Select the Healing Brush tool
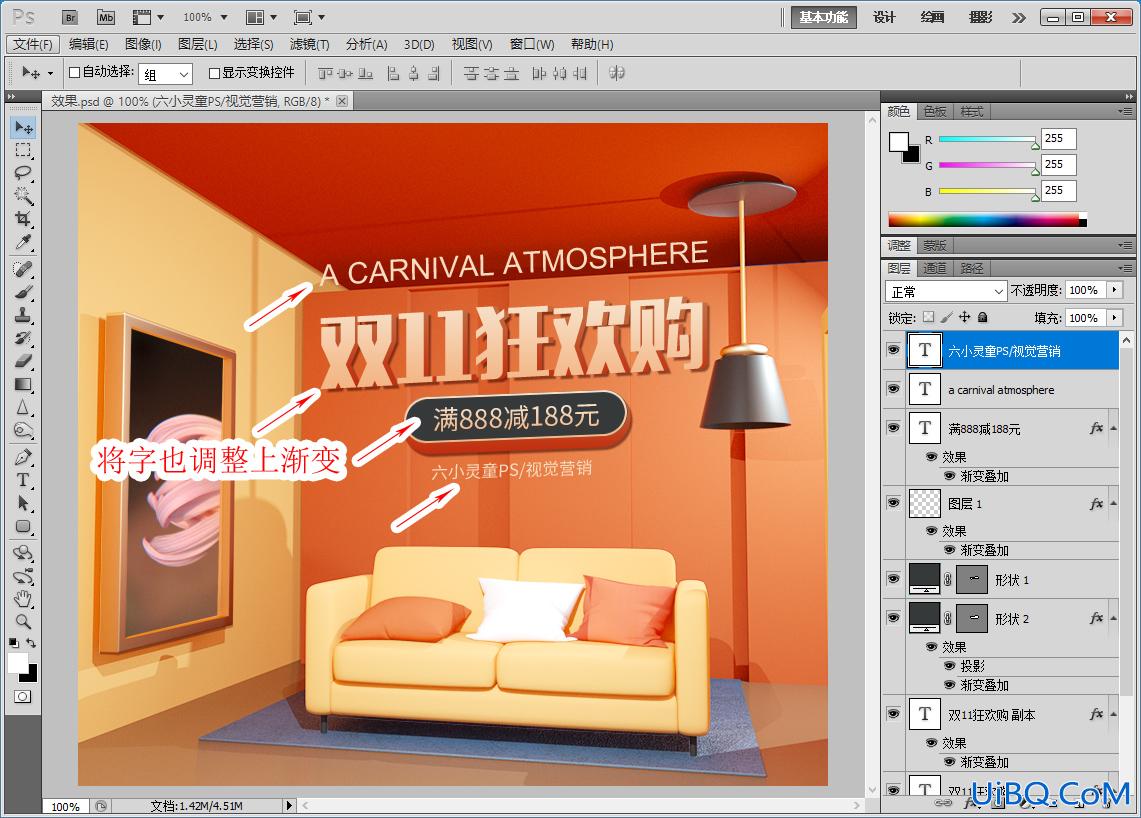The width and height of the screenshot is (1141, 818). [x=23, y=269]
